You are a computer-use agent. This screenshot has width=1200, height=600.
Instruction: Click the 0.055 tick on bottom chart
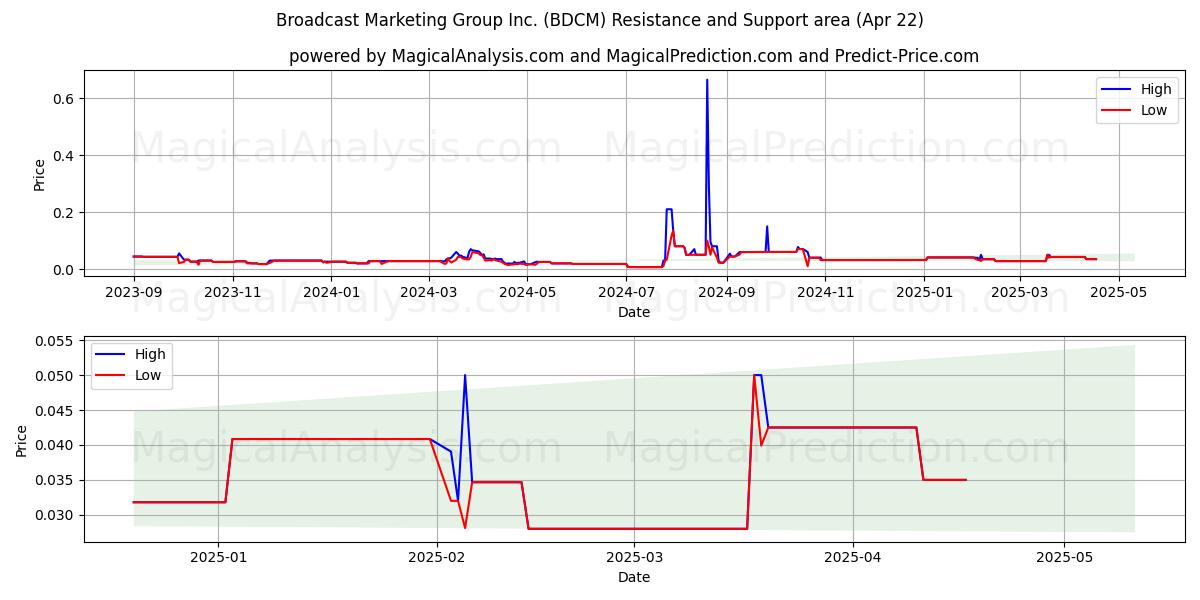(x=56, y=341)
